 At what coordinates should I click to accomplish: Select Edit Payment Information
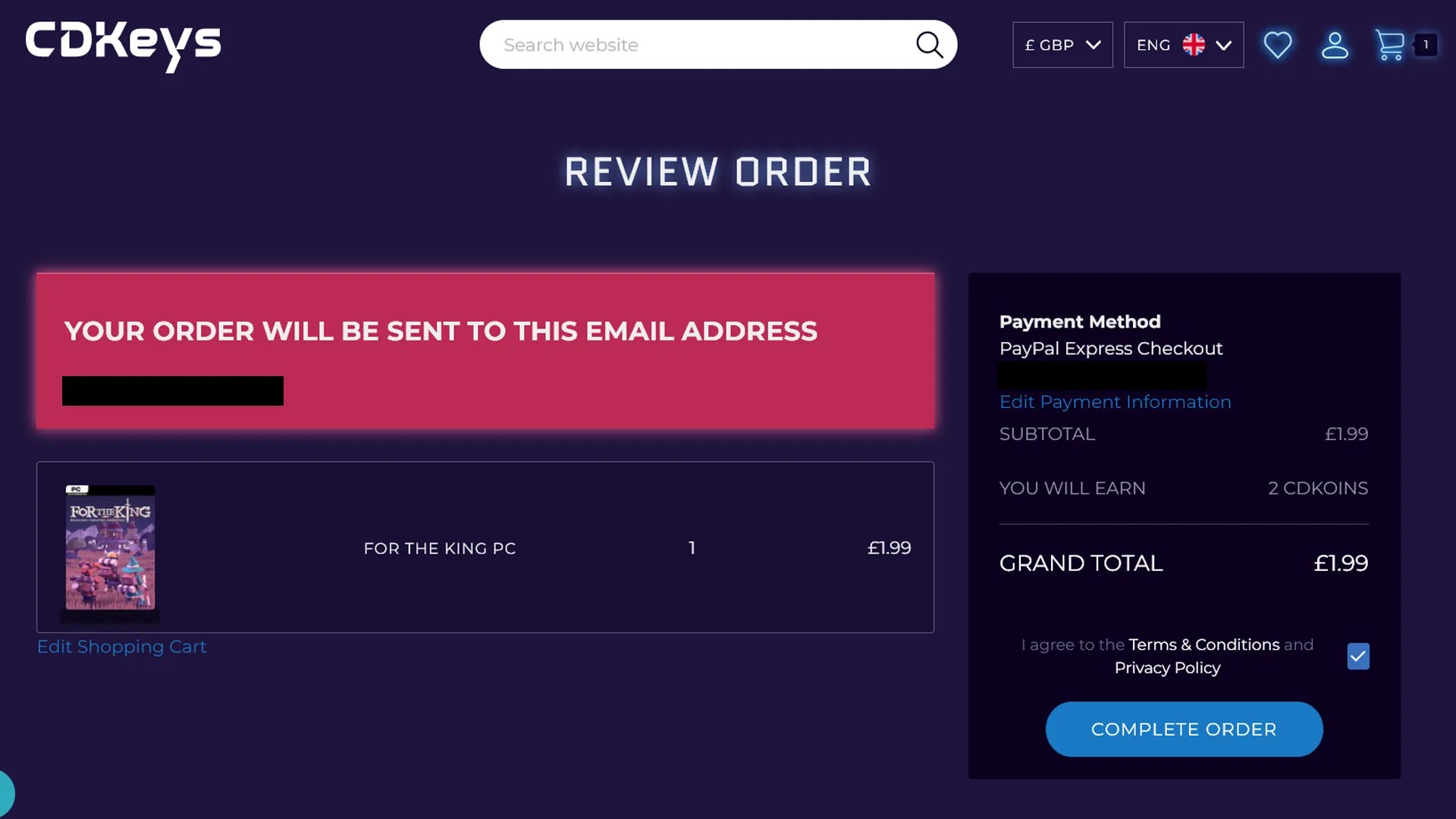click(x=1115, y=402)
